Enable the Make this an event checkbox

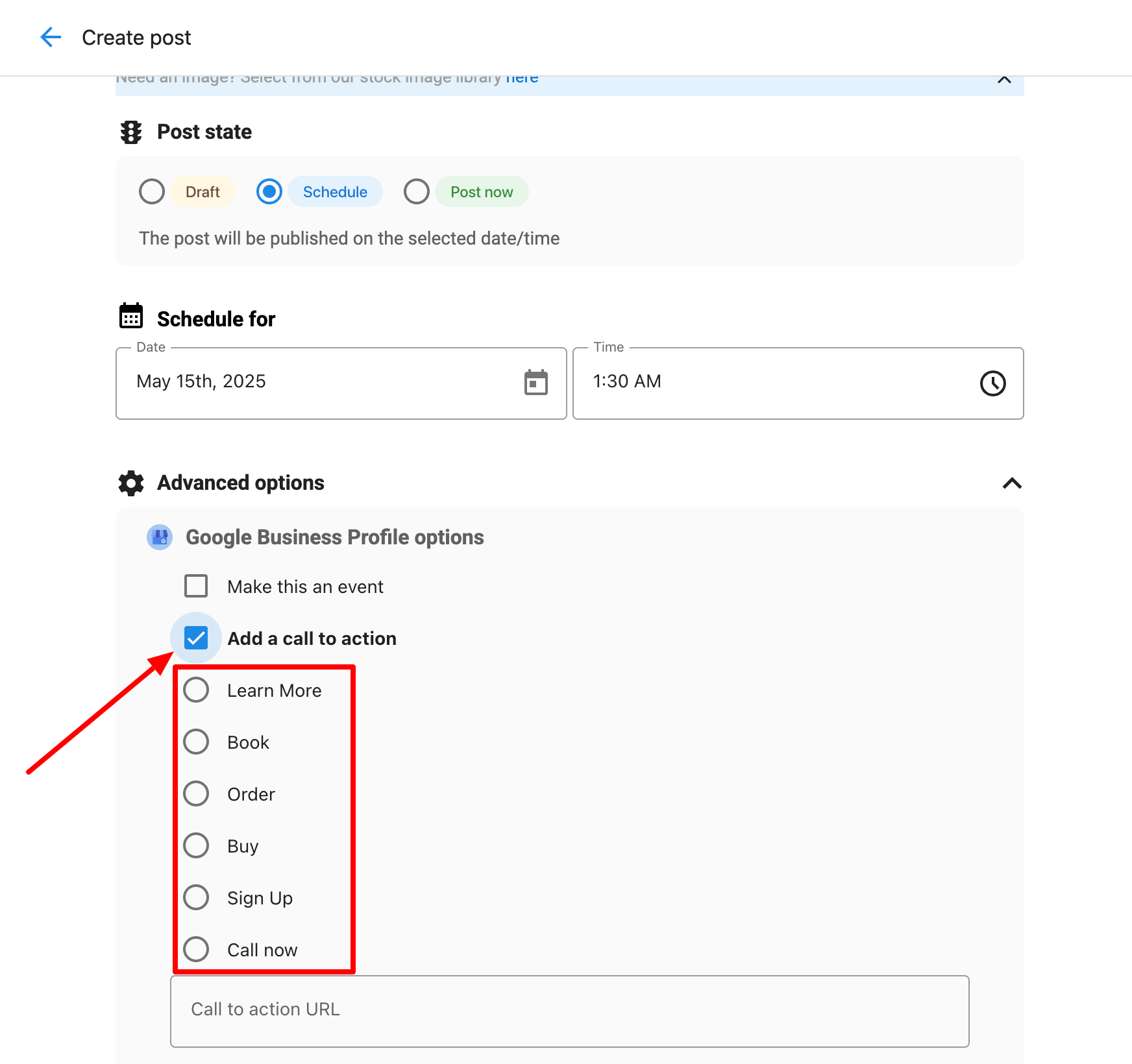pyautogui.click(x=196, y=586)
